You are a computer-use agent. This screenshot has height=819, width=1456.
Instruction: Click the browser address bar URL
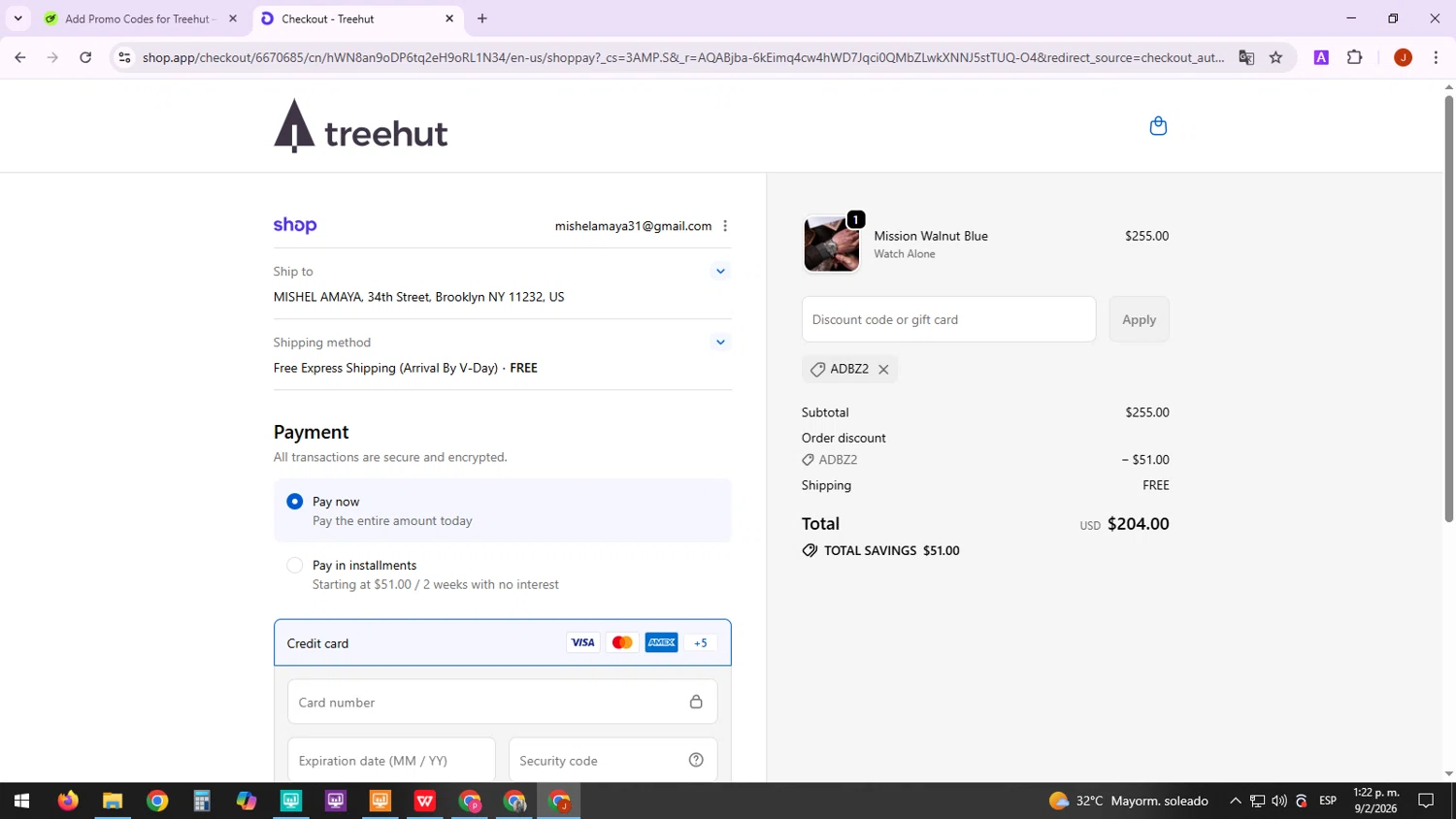(x=683, y=57)
